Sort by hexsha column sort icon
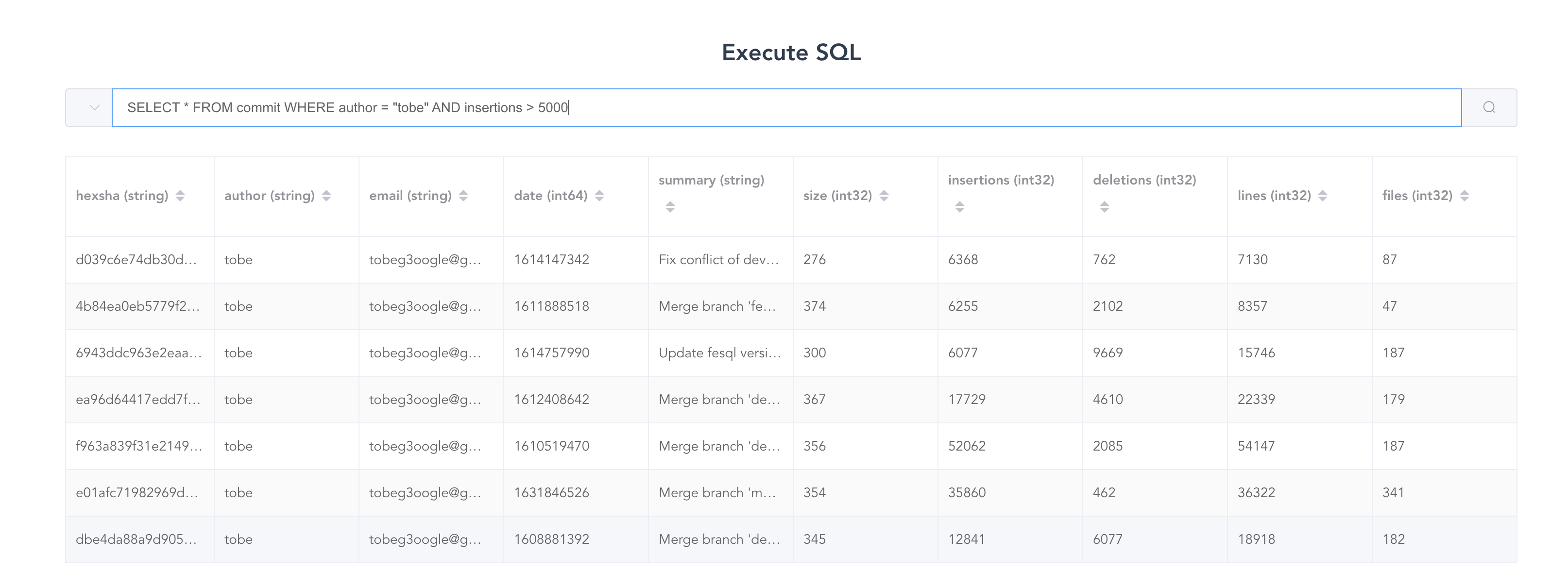Screen dimensions: 1568x570 [180, 196]
